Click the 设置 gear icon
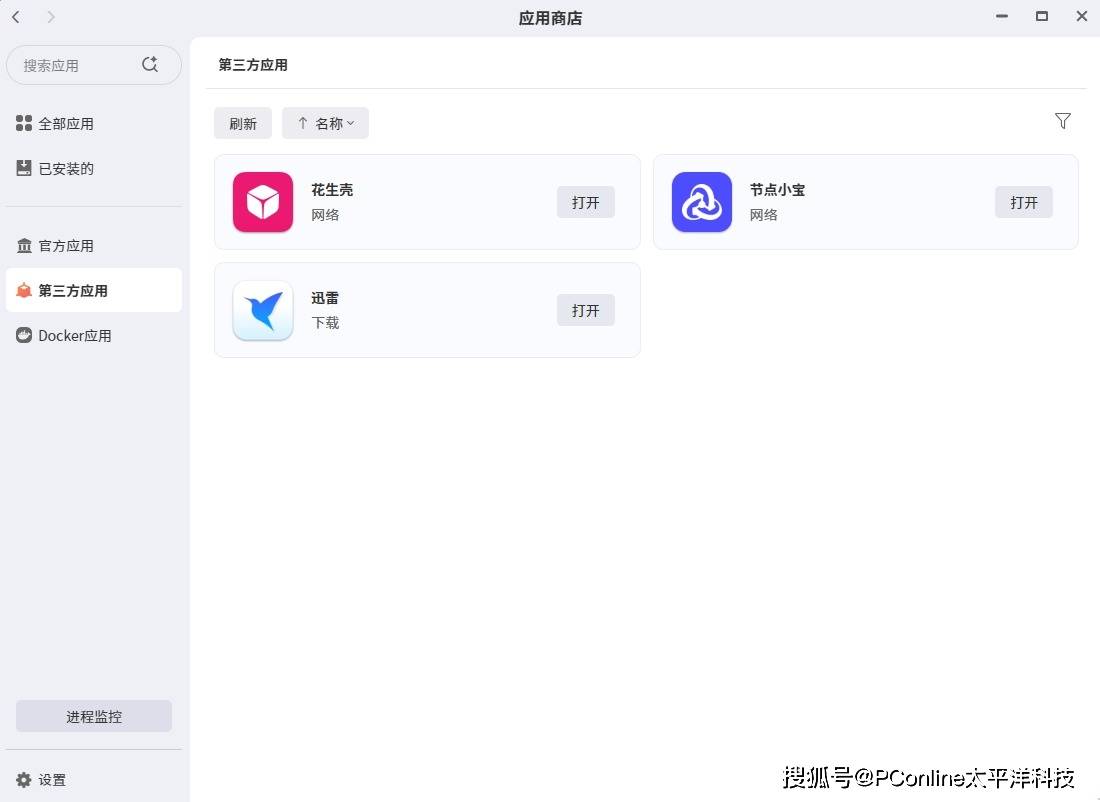Screen dimensions: 1100x802 coord(24,780)
